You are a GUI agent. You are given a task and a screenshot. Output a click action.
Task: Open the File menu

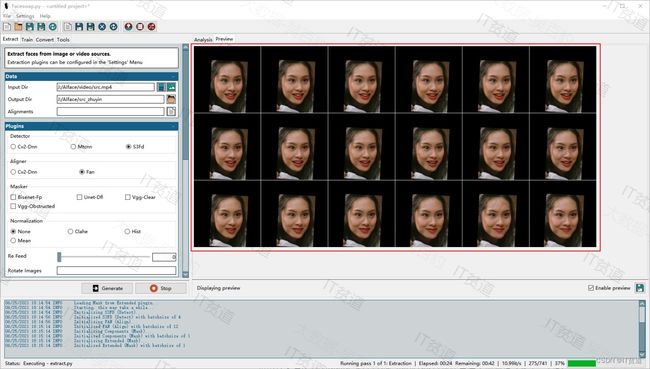tap(7, 16)
